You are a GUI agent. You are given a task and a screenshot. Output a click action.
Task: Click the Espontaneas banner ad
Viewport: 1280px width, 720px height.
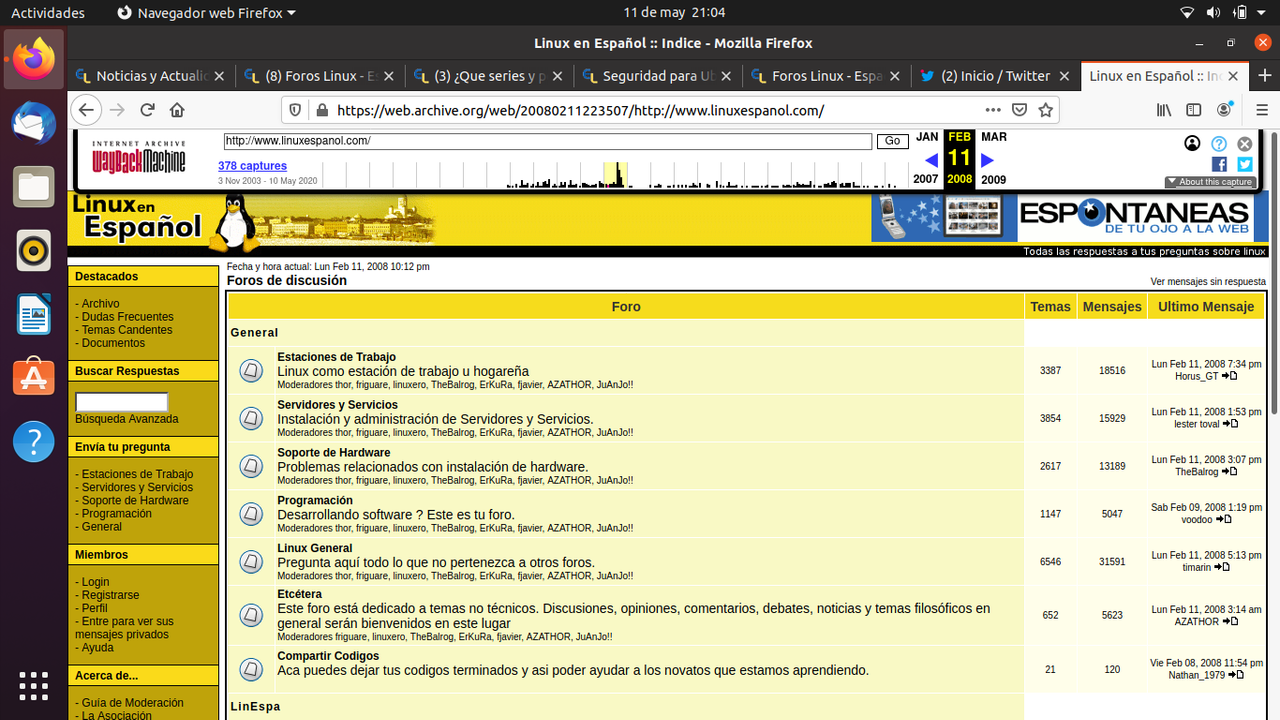[1064, 218]
